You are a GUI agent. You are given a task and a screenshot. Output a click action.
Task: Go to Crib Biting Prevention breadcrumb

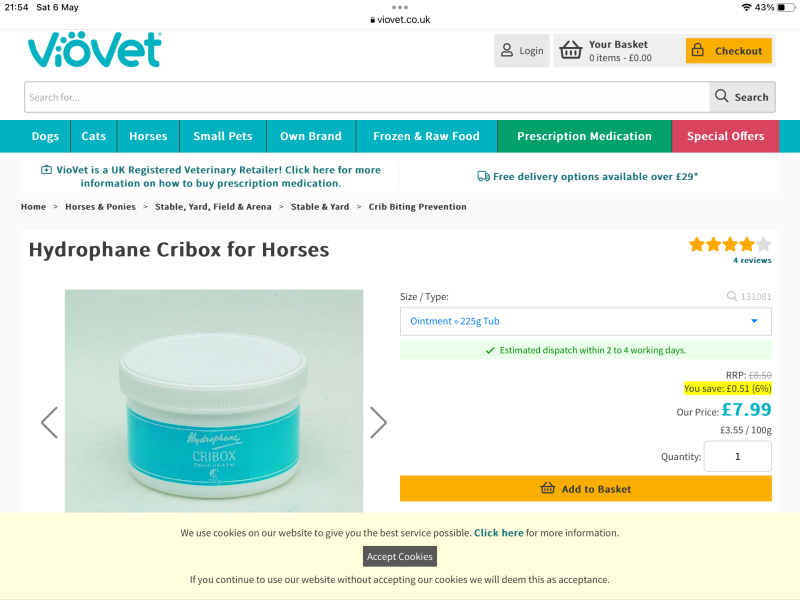point(417,207)
